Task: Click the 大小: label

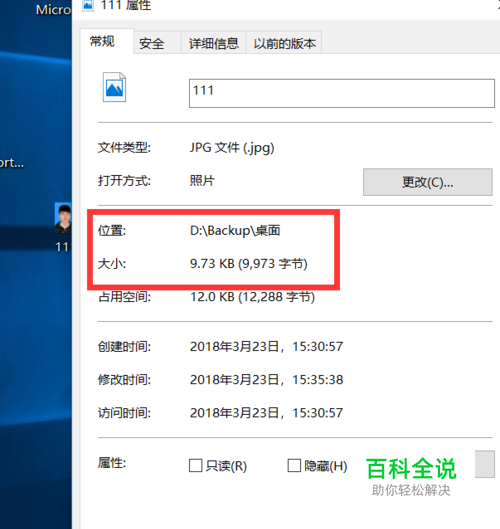Action: pos(112,264)
